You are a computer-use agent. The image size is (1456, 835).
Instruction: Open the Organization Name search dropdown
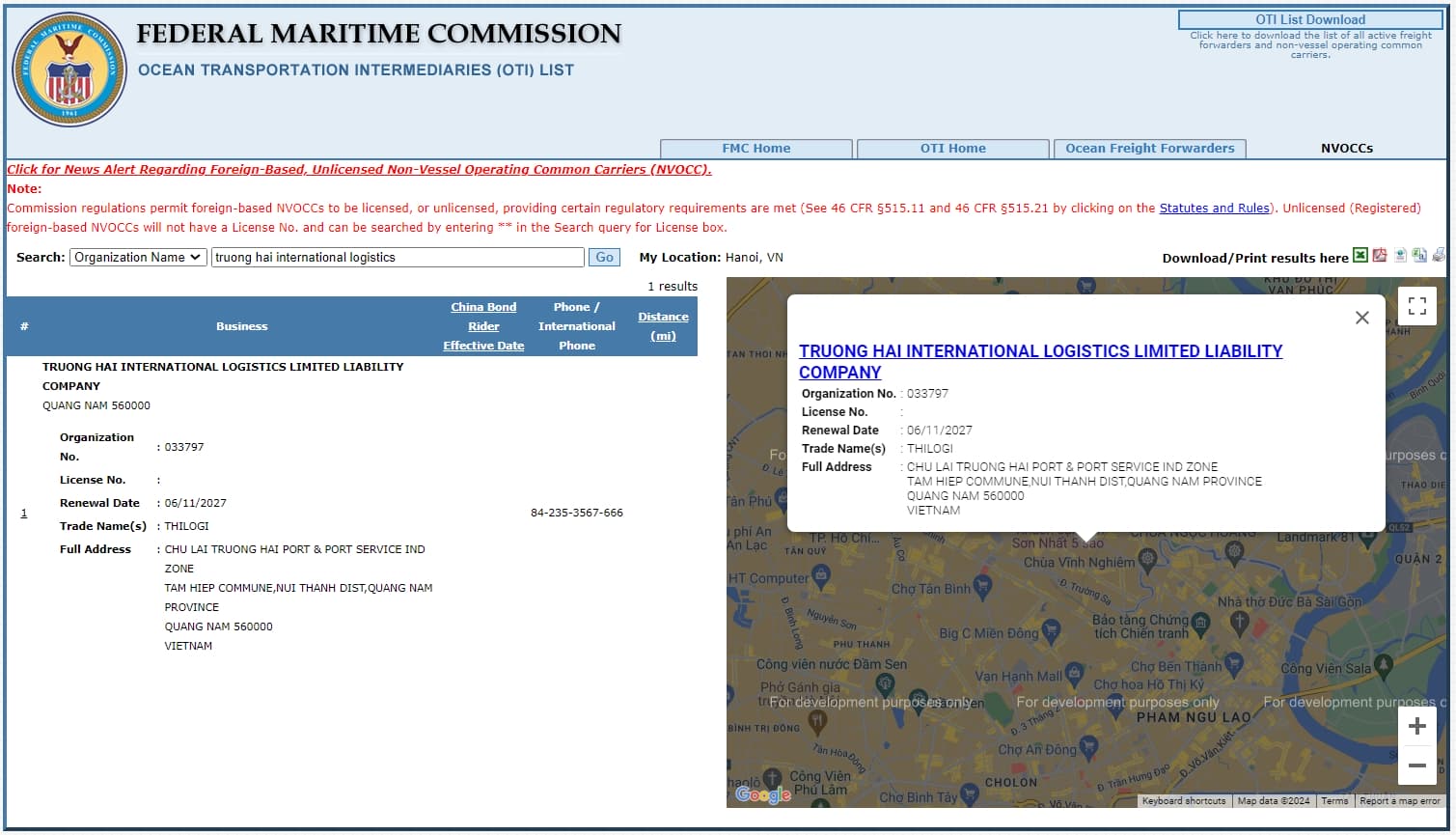click(x=138, y=258)
